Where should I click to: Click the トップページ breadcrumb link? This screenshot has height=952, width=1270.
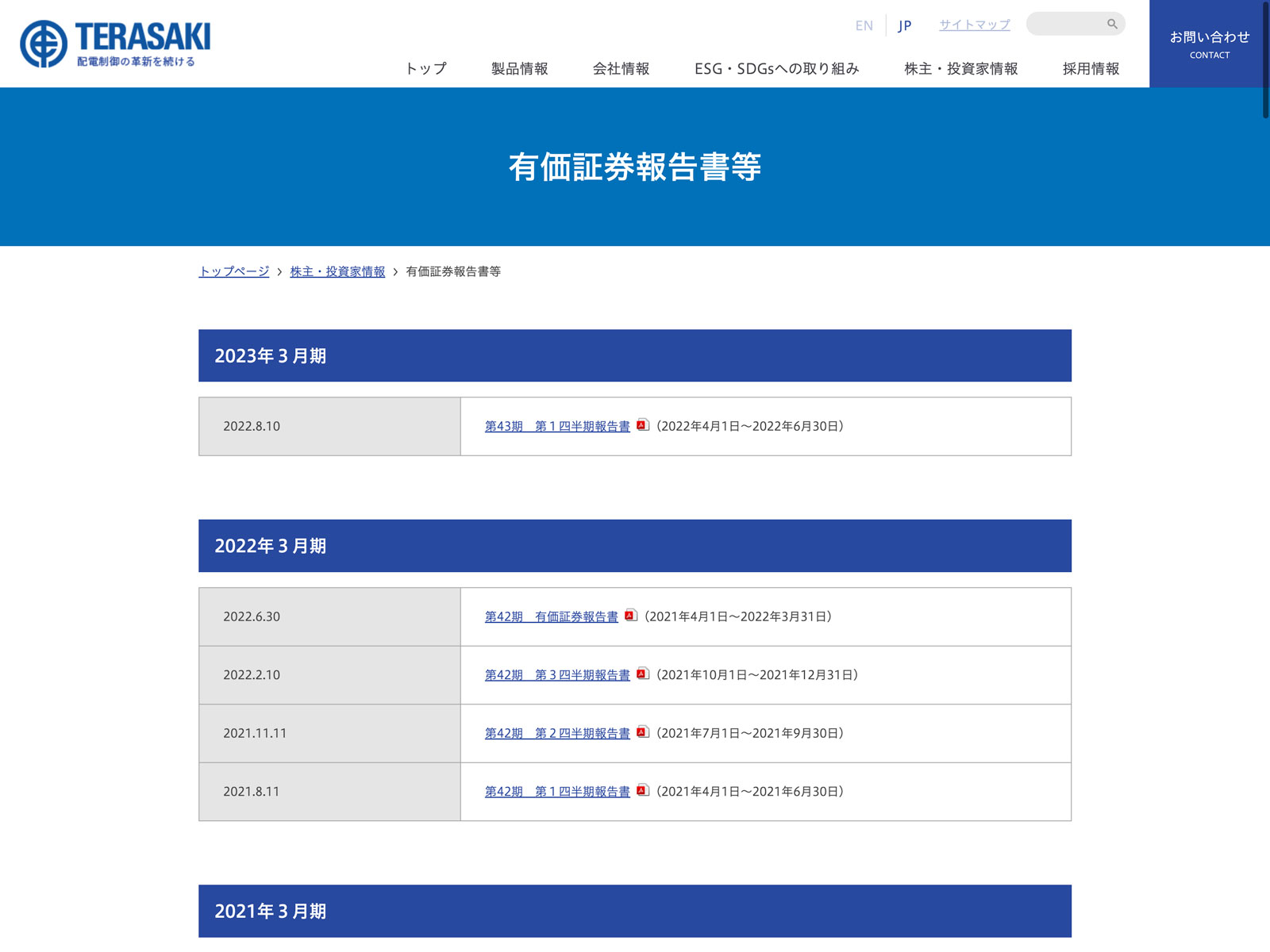233,271
